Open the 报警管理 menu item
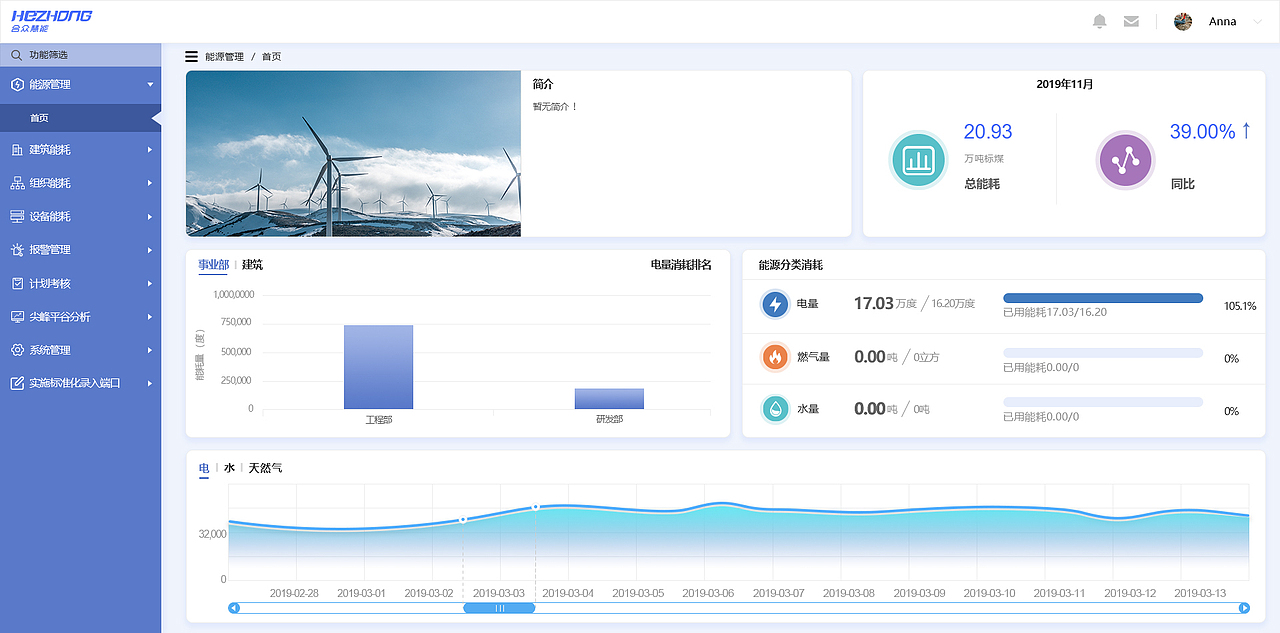This screenshot has height=633, width=1280. pos(80,250)
